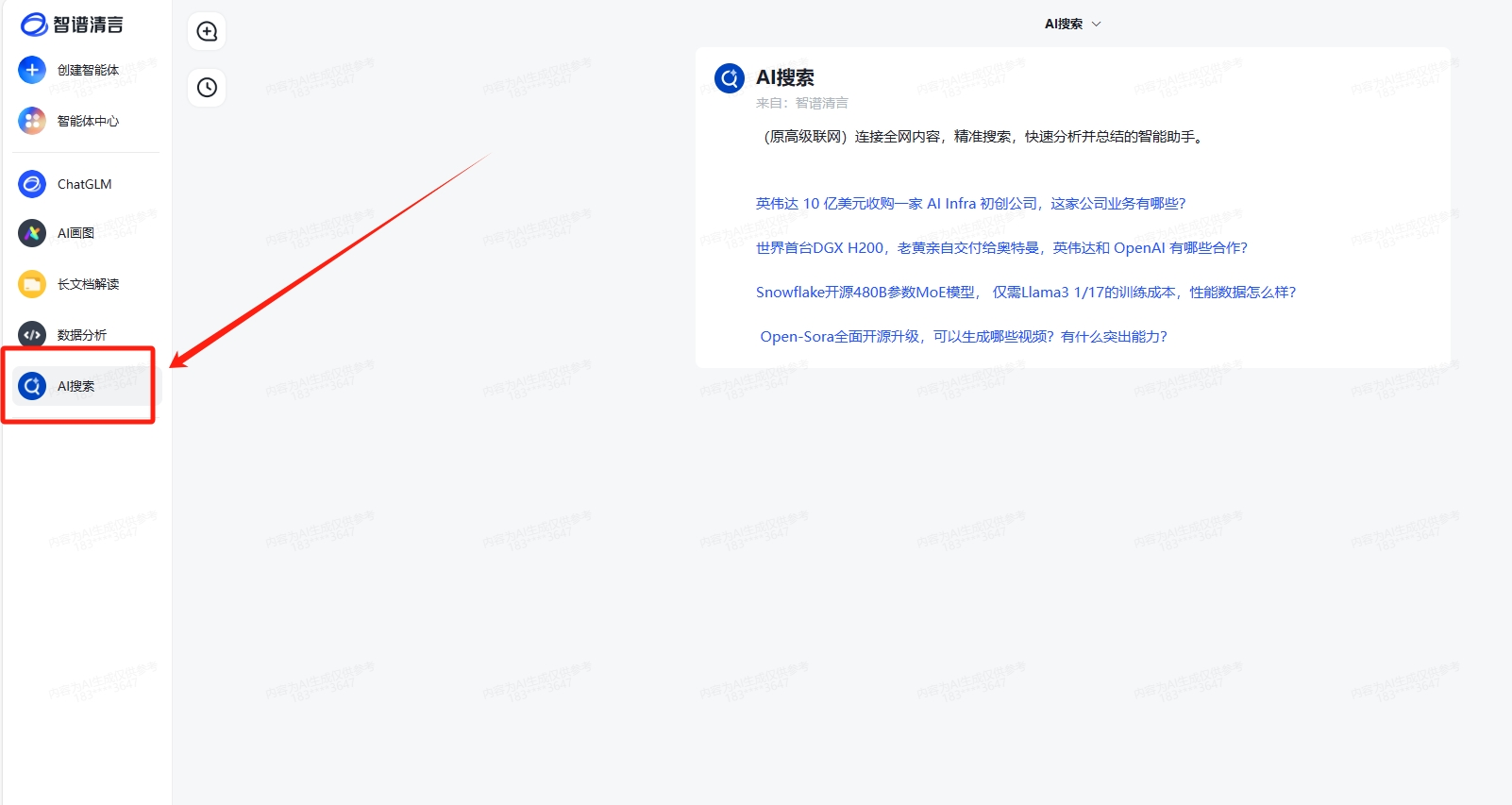Click the AI搜索 sidebar label
Screen dimensions: 1512x805
76,386
